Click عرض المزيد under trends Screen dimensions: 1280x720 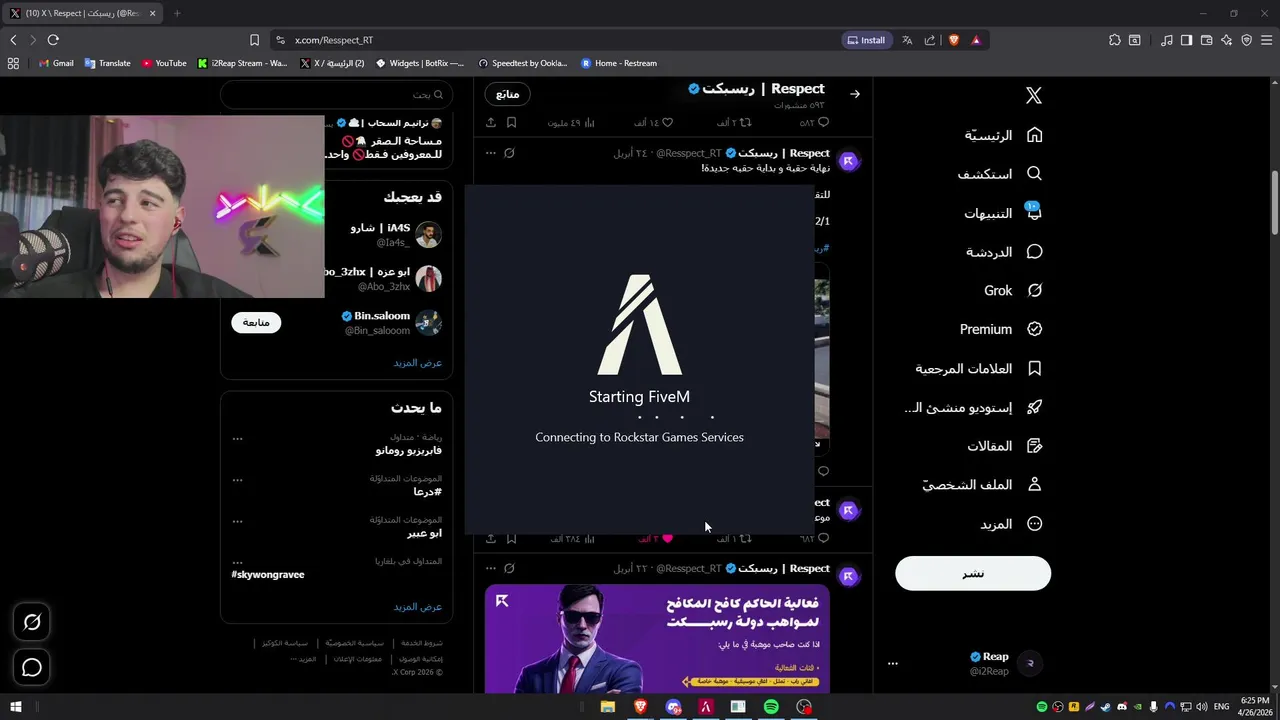point(417,607)
